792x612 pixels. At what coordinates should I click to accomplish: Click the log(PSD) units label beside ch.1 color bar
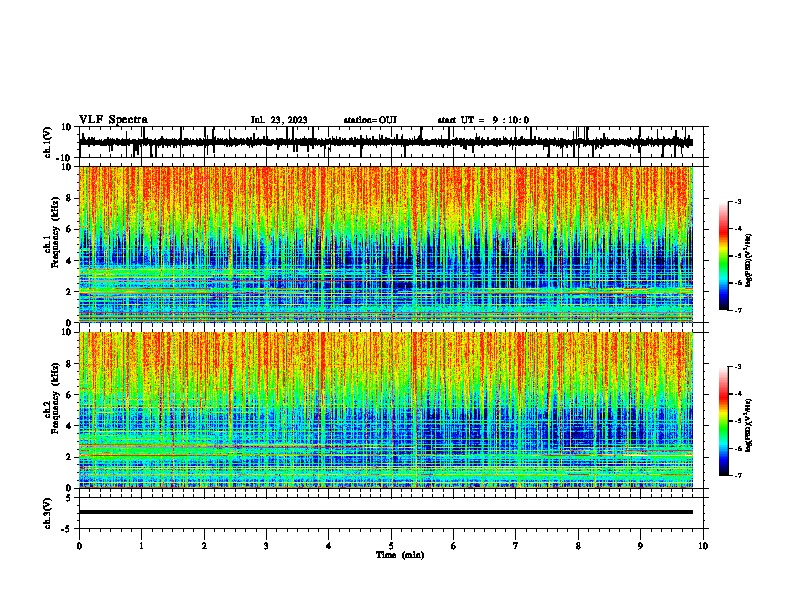tap(749, 260)
